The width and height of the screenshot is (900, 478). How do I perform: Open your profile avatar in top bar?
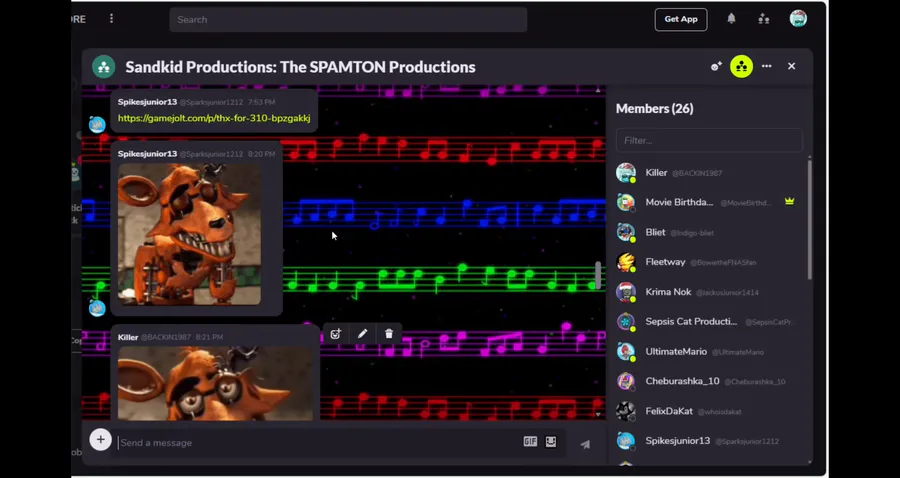click(x=798, y=18)
